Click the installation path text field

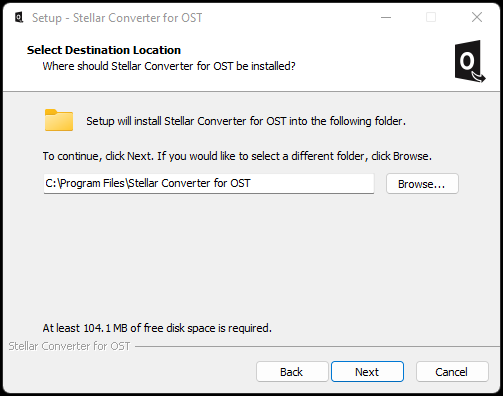click(x=209, y=183)
